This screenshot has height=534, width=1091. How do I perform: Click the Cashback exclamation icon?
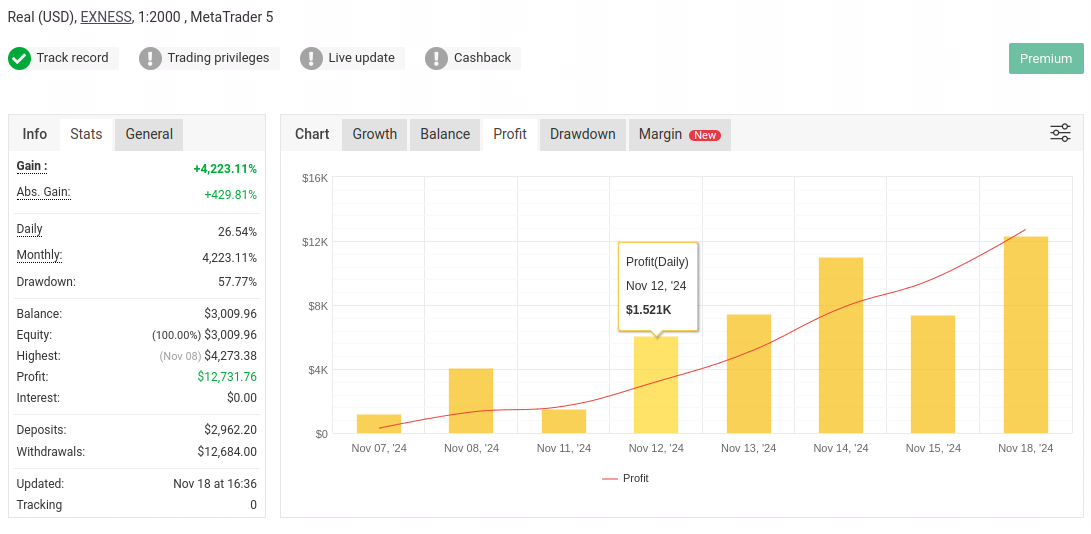point(436,58)
